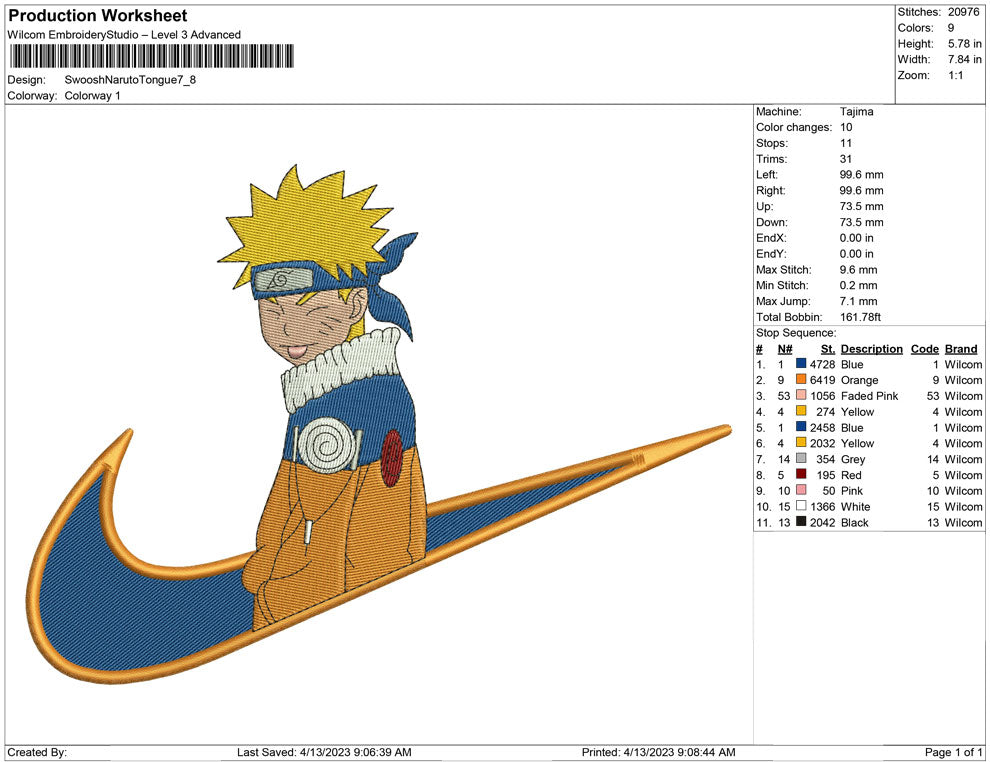Click the Colorway 1 value
The height and width of the screenshot is (762, 990).
(92, 96)
